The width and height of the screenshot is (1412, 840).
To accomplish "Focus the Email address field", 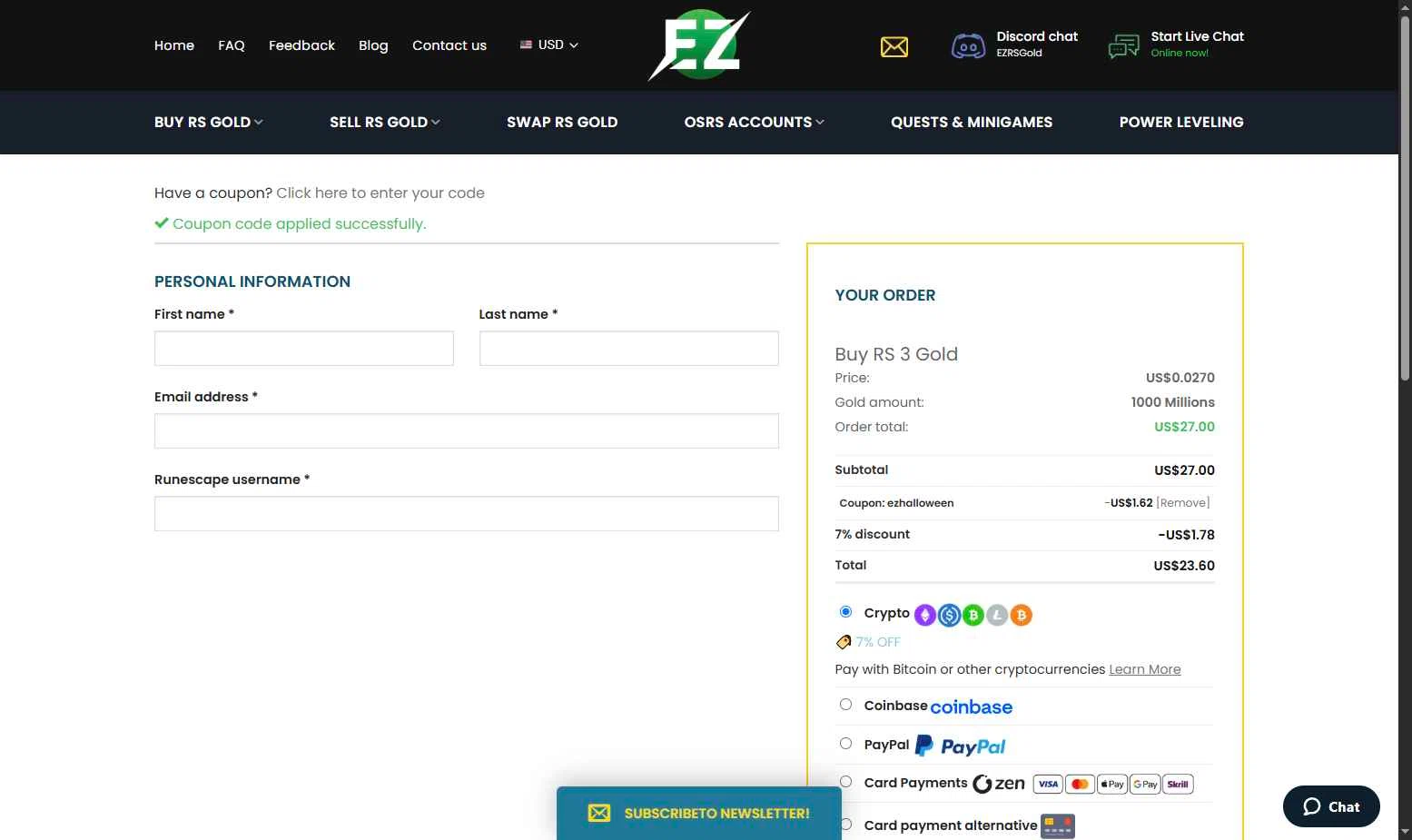I will click(467, 431).
